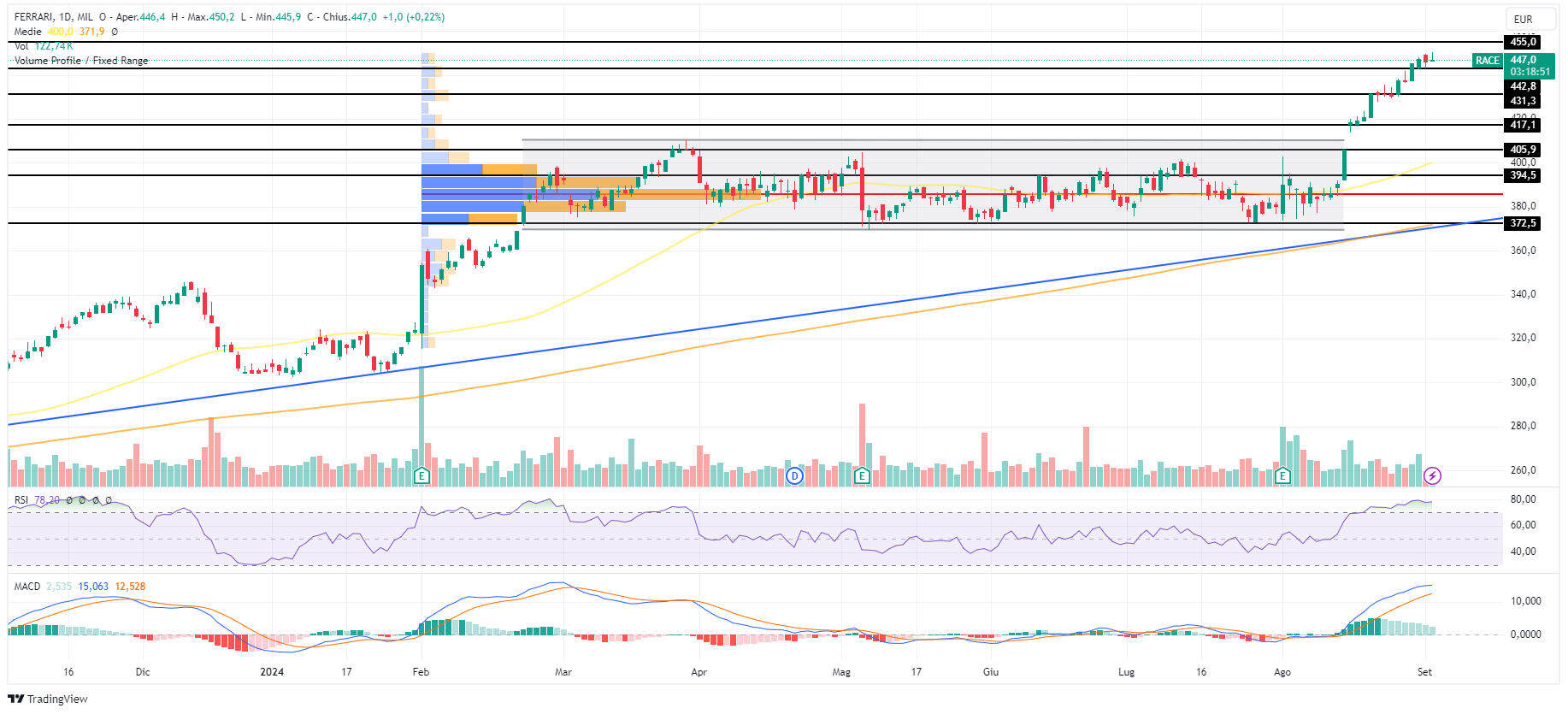The height and width of the screenshot is (714, 1568).
Task: Click the 2024 label on time axis
Action: point(272,672)
